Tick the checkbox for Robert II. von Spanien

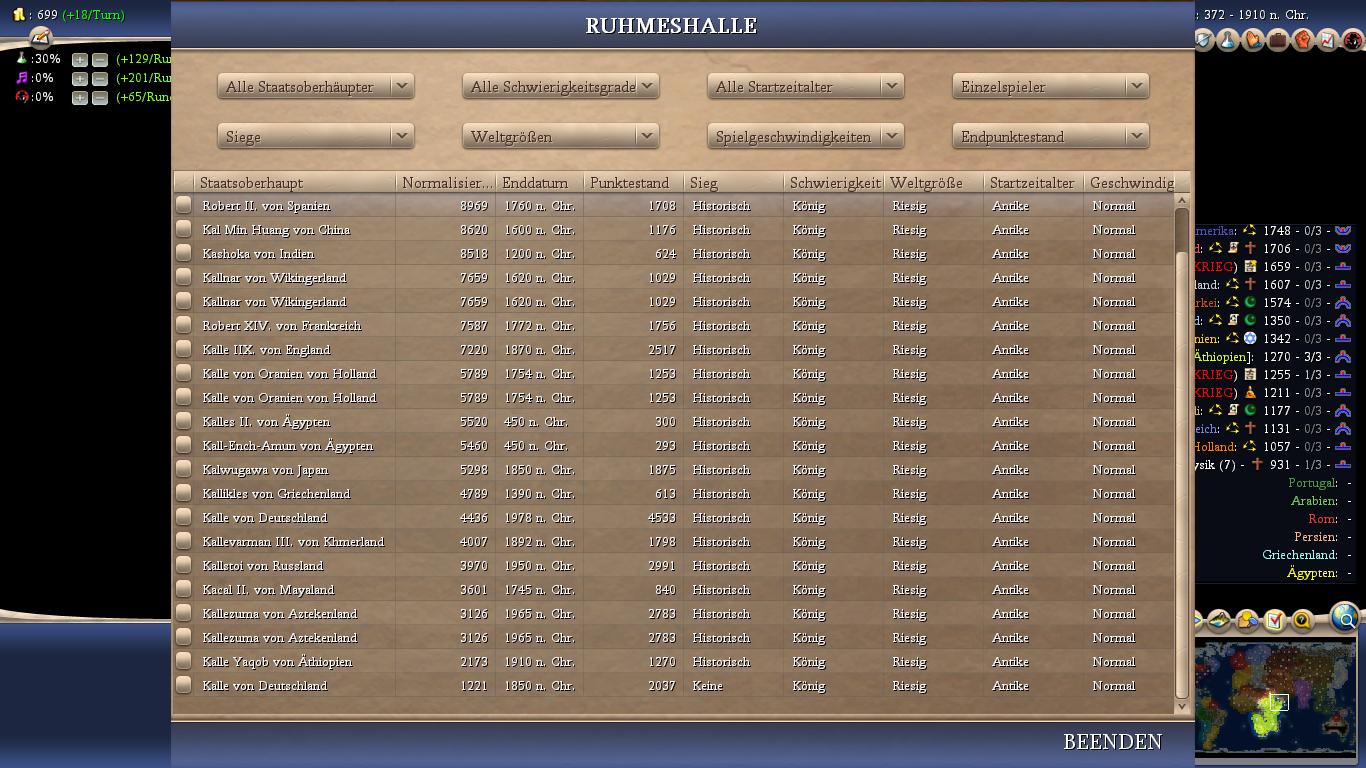click(x=183, y=205)
